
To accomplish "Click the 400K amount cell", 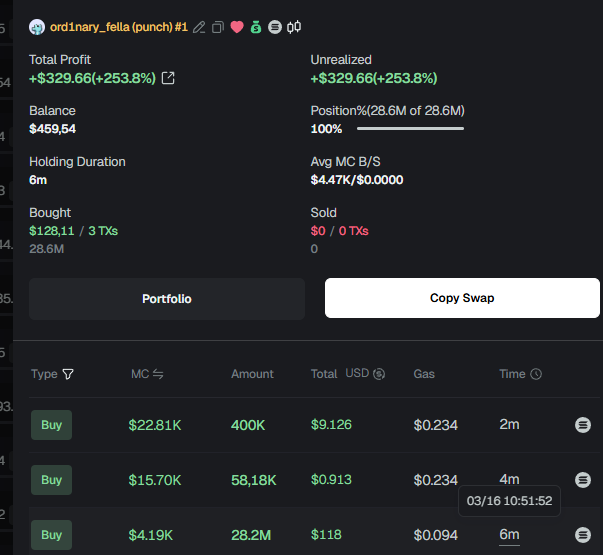I will pyautogui.click(x=248, y=425).
